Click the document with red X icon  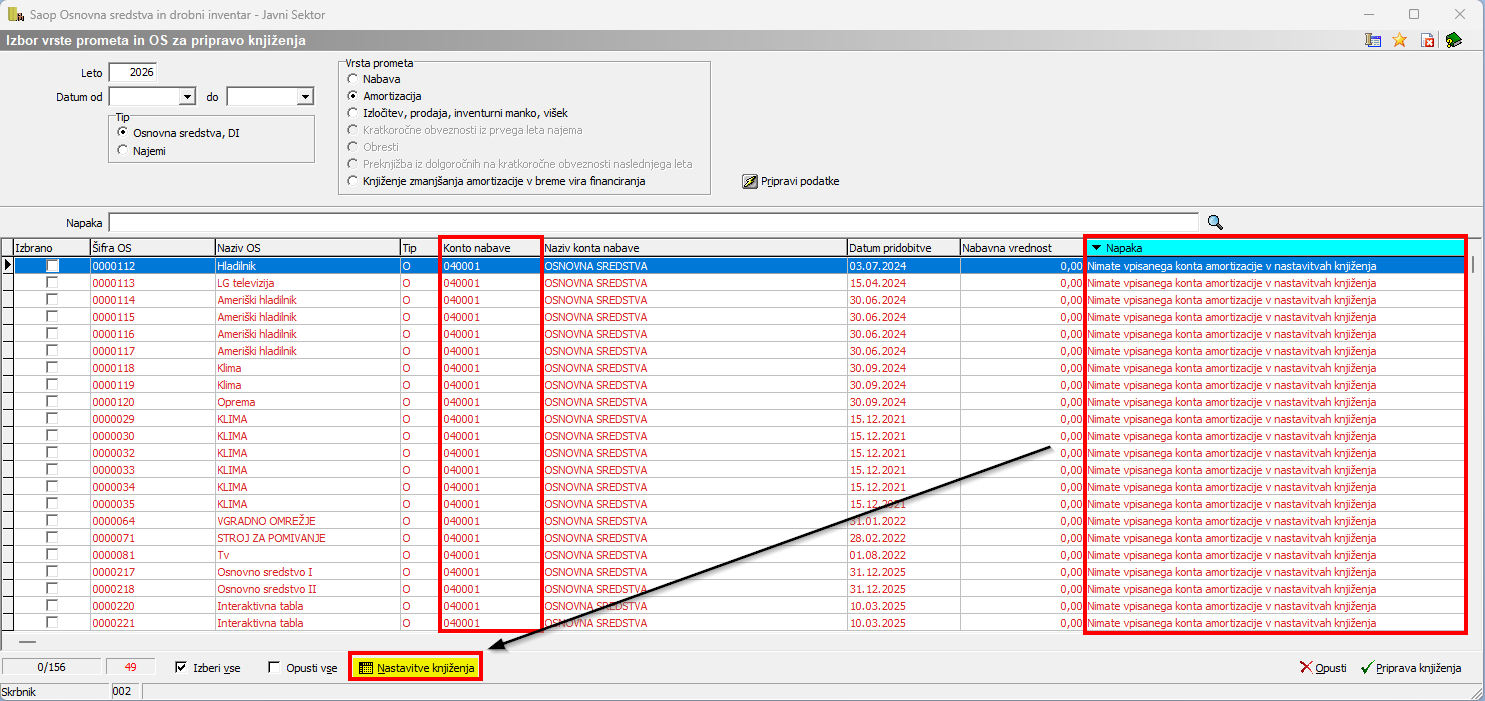1427,41
